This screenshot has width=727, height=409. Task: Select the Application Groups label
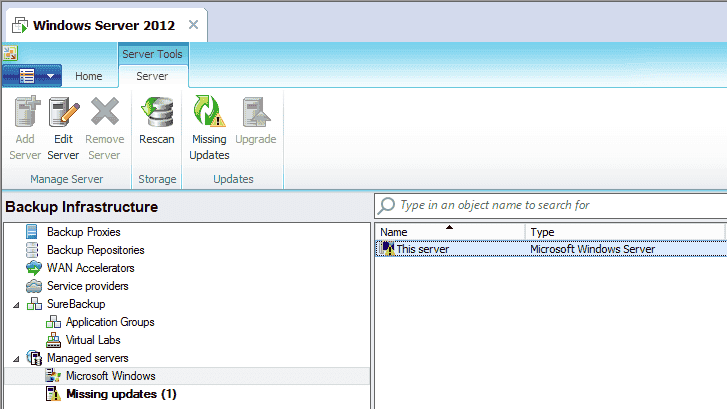pyautogui.click(x=110, y=322)
